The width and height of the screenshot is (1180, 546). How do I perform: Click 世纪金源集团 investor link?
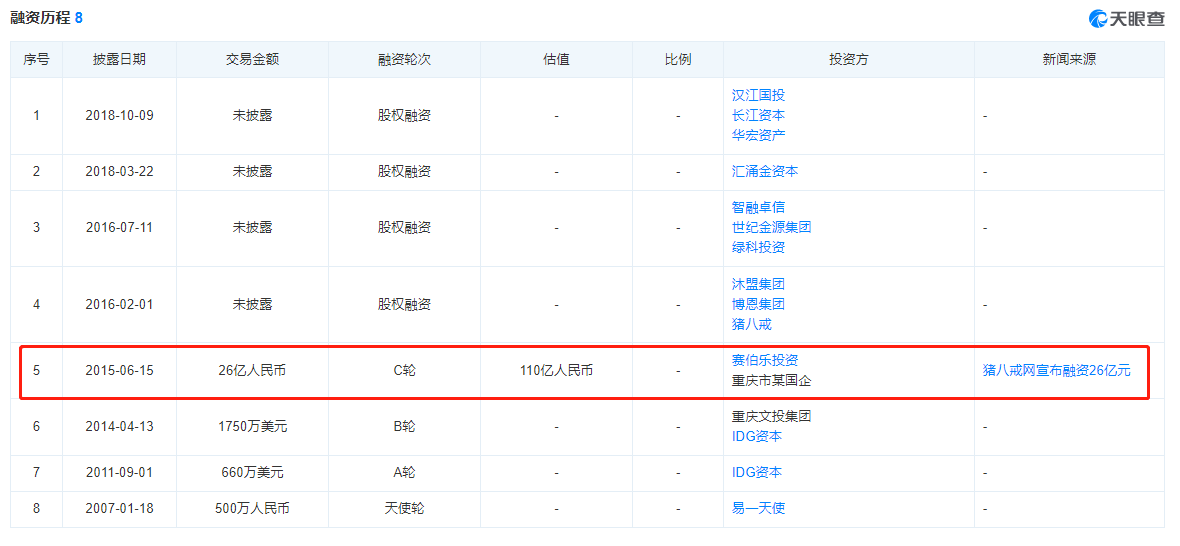tap(771, 227)
